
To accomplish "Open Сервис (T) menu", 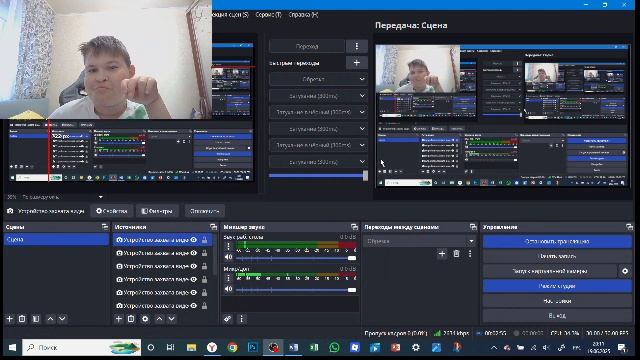I will (268, 15).
